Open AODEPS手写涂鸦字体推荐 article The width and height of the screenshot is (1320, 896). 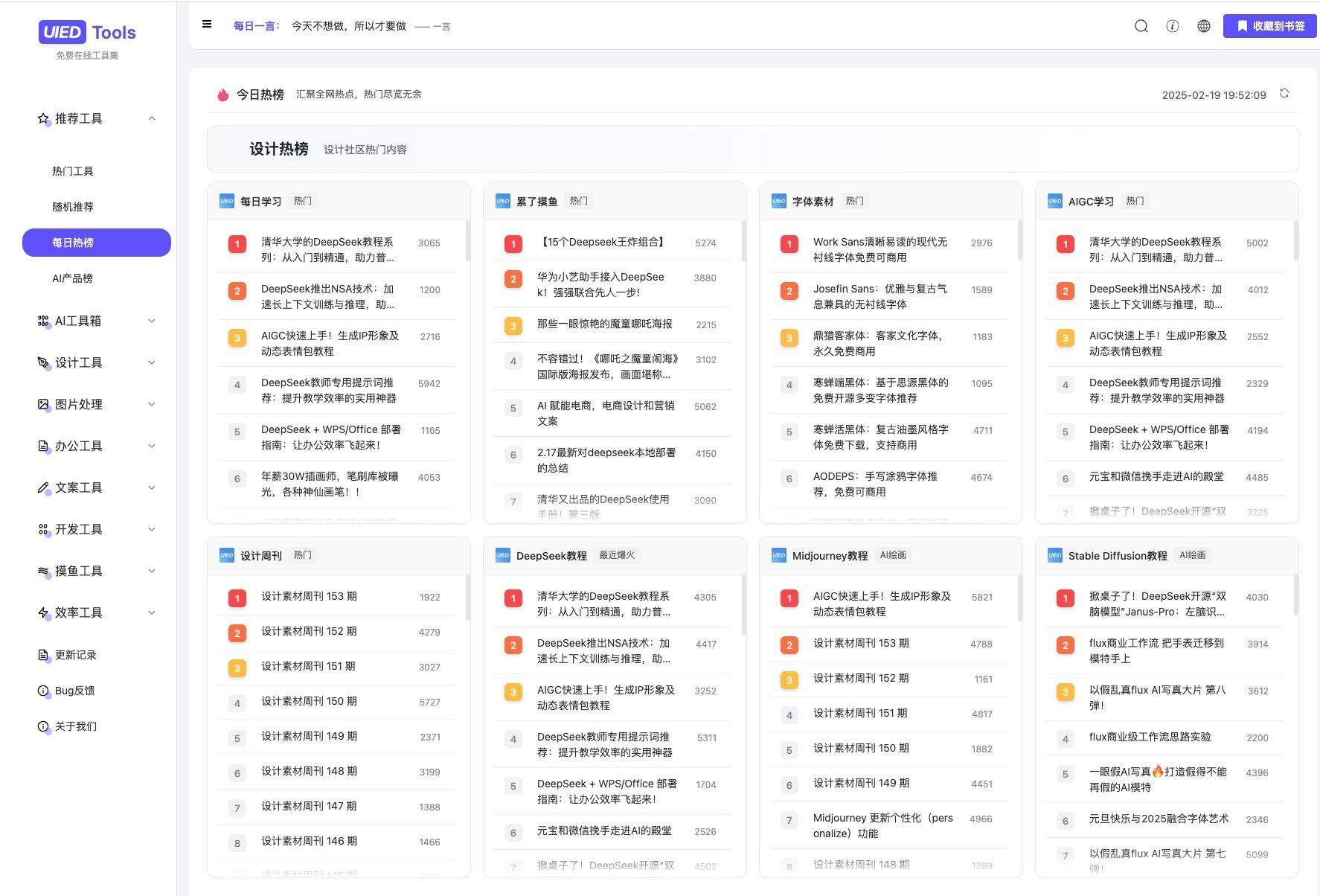[x=875, y=484]
